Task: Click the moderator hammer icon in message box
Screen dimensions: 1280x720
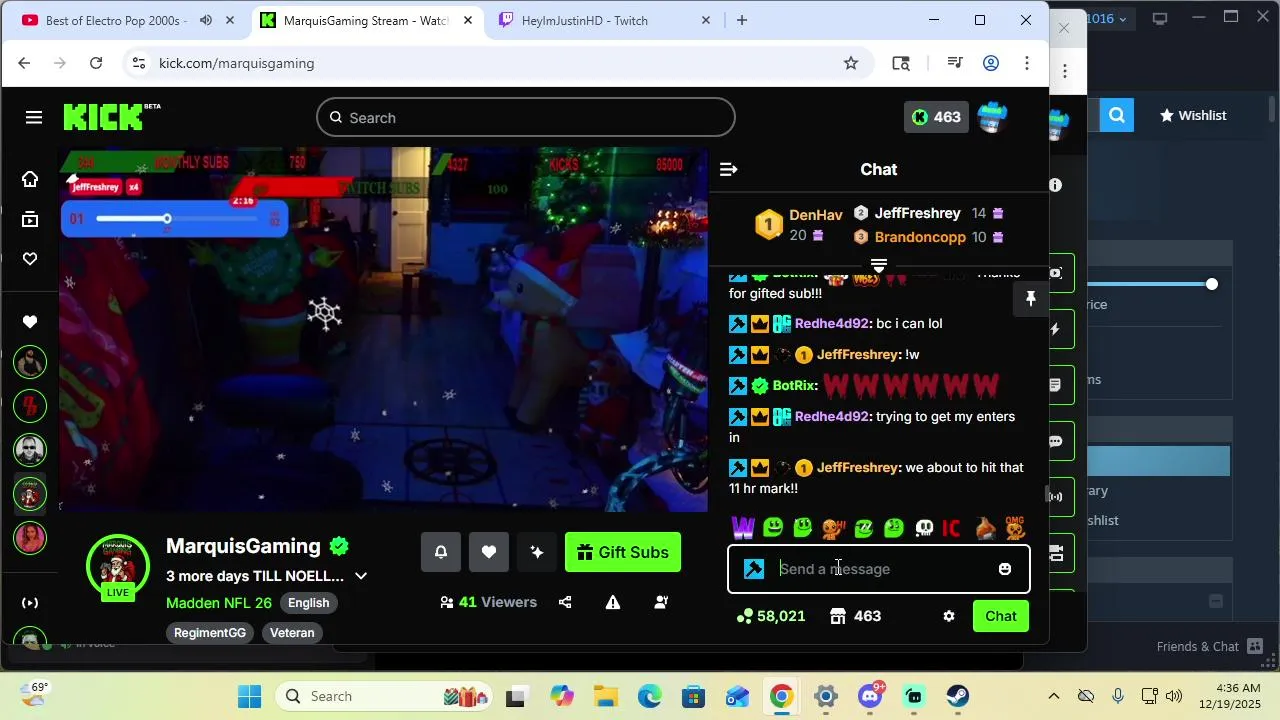Action: [x=755, y=569]
